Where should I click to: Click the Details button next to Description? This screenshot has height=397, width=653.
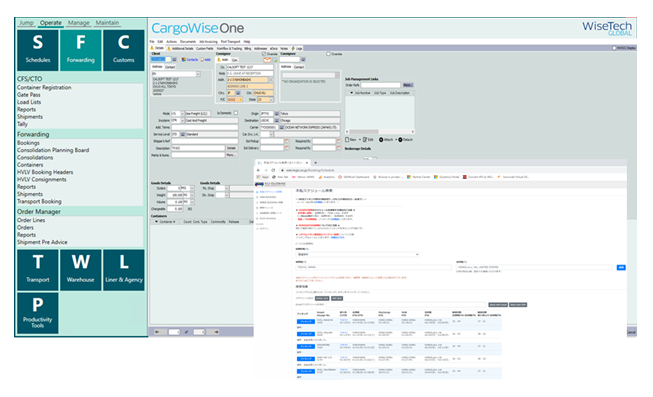pyautogui.click(x=232, y=148)
